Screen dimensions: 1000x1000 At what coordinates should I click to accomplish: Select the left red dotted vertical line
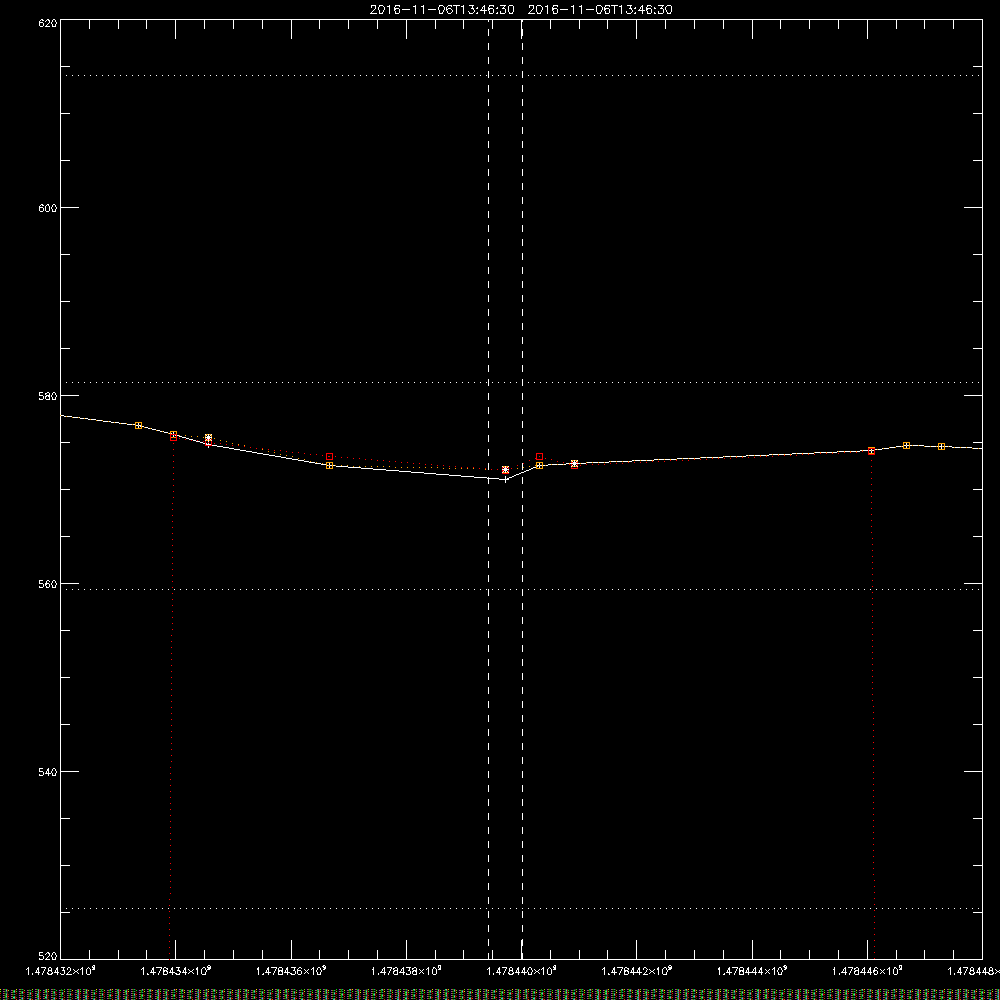172,702
